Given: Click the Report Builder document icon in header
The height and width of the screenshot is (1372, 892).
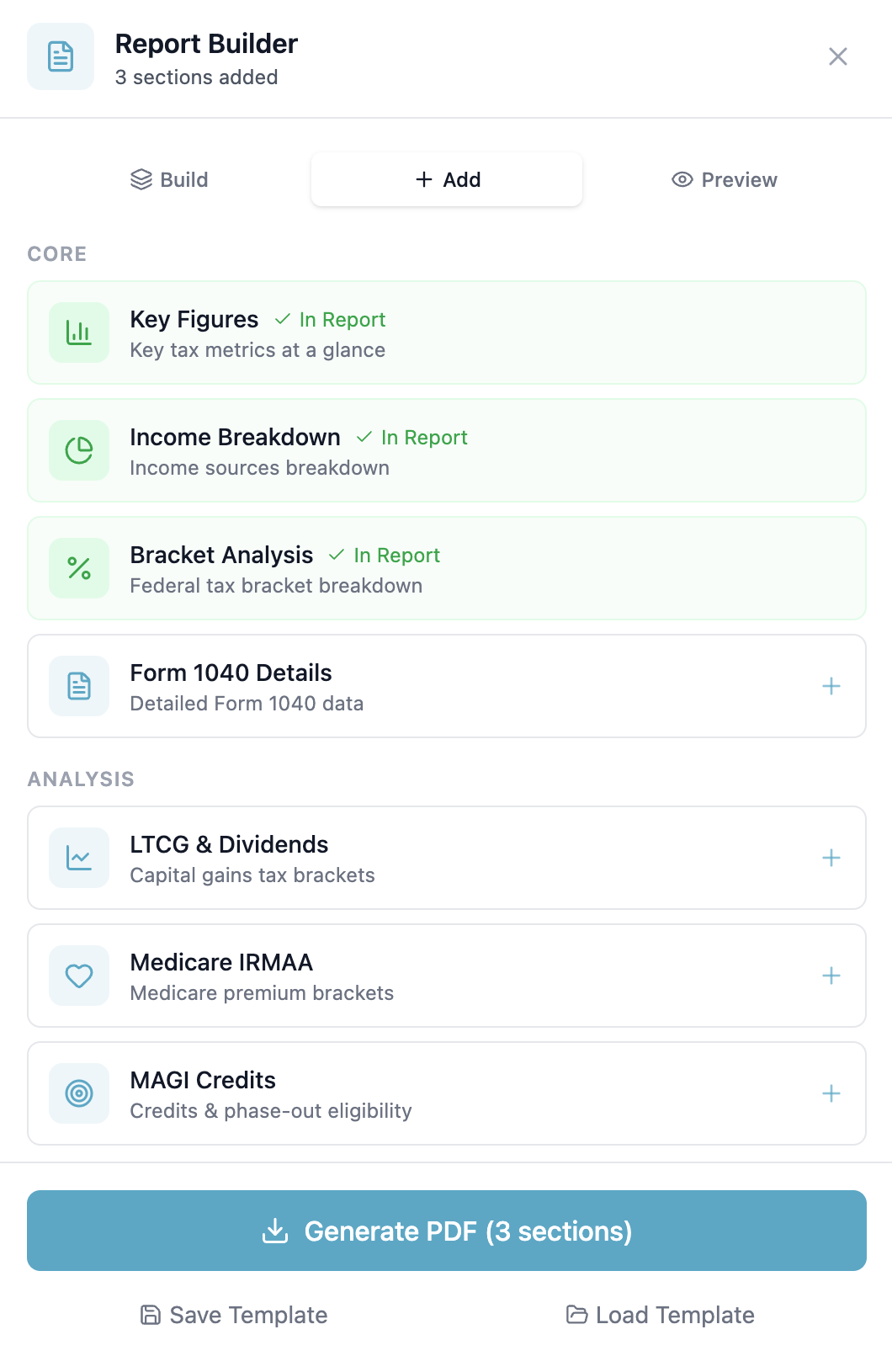Looking at the screenshot, I should point(60,56).
